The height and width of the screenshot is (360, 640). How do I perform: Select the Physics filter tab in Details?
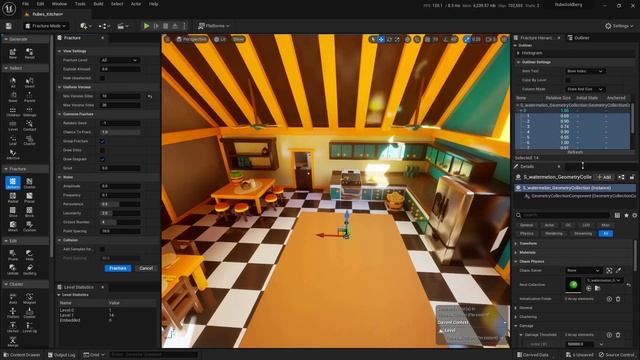point(527,233)
